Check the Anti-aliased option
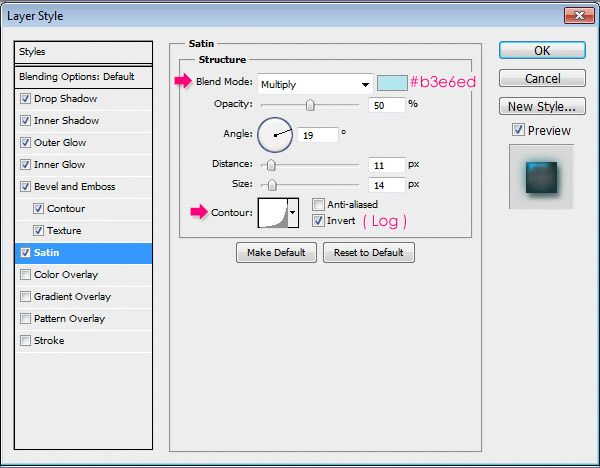The image size is (600, 468). coord(318,205)
